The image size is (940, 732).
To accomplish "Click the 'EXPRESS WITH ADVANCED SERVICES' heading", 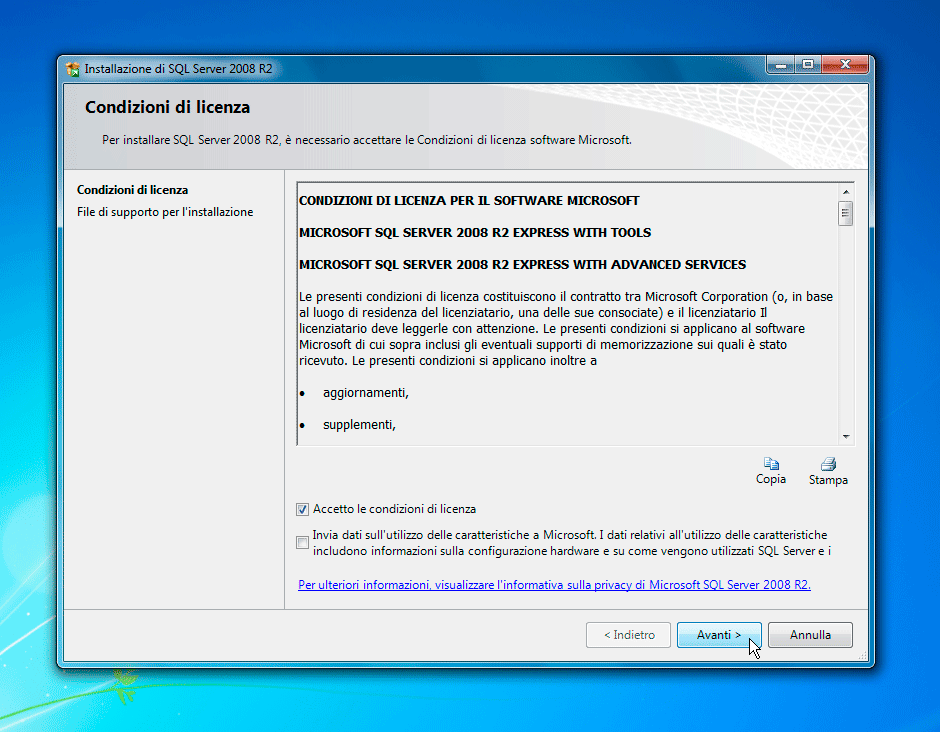I will pos(522,264).
